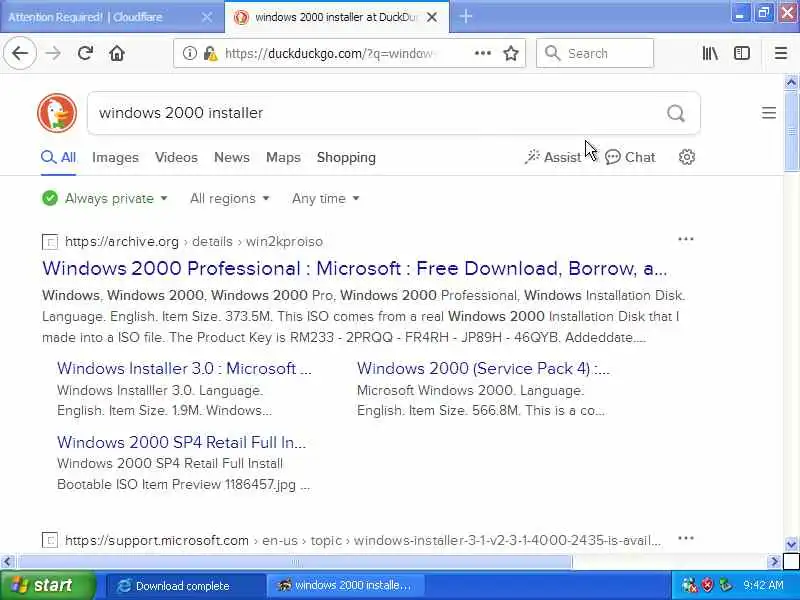Image resolution: width=800 pixels, height=600 pixels.
Task: Click the horizontal scrollbar left arrow
Action: 7,562
